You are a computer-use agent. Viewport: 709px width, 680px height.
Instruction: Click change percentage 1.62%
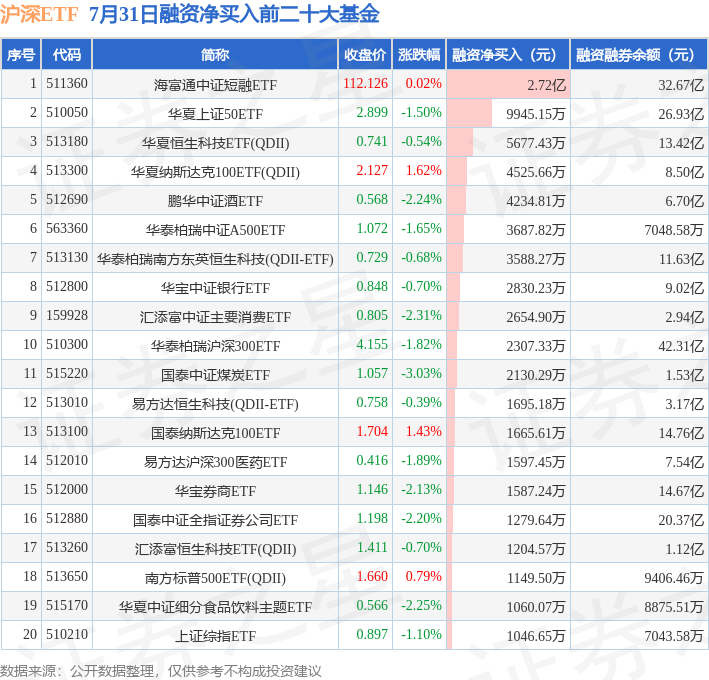pos(423,170)
